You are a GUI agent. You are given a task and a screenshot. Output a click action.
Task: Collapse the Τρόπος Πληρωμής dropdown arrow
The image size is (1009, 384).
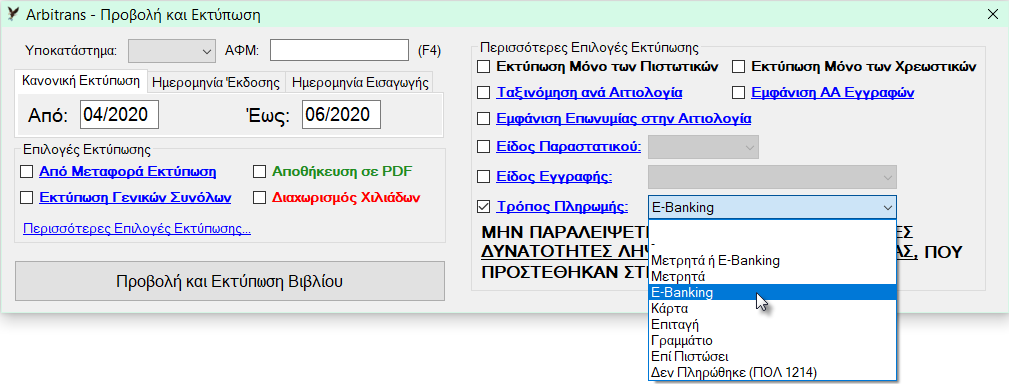(x=887, y=207)
